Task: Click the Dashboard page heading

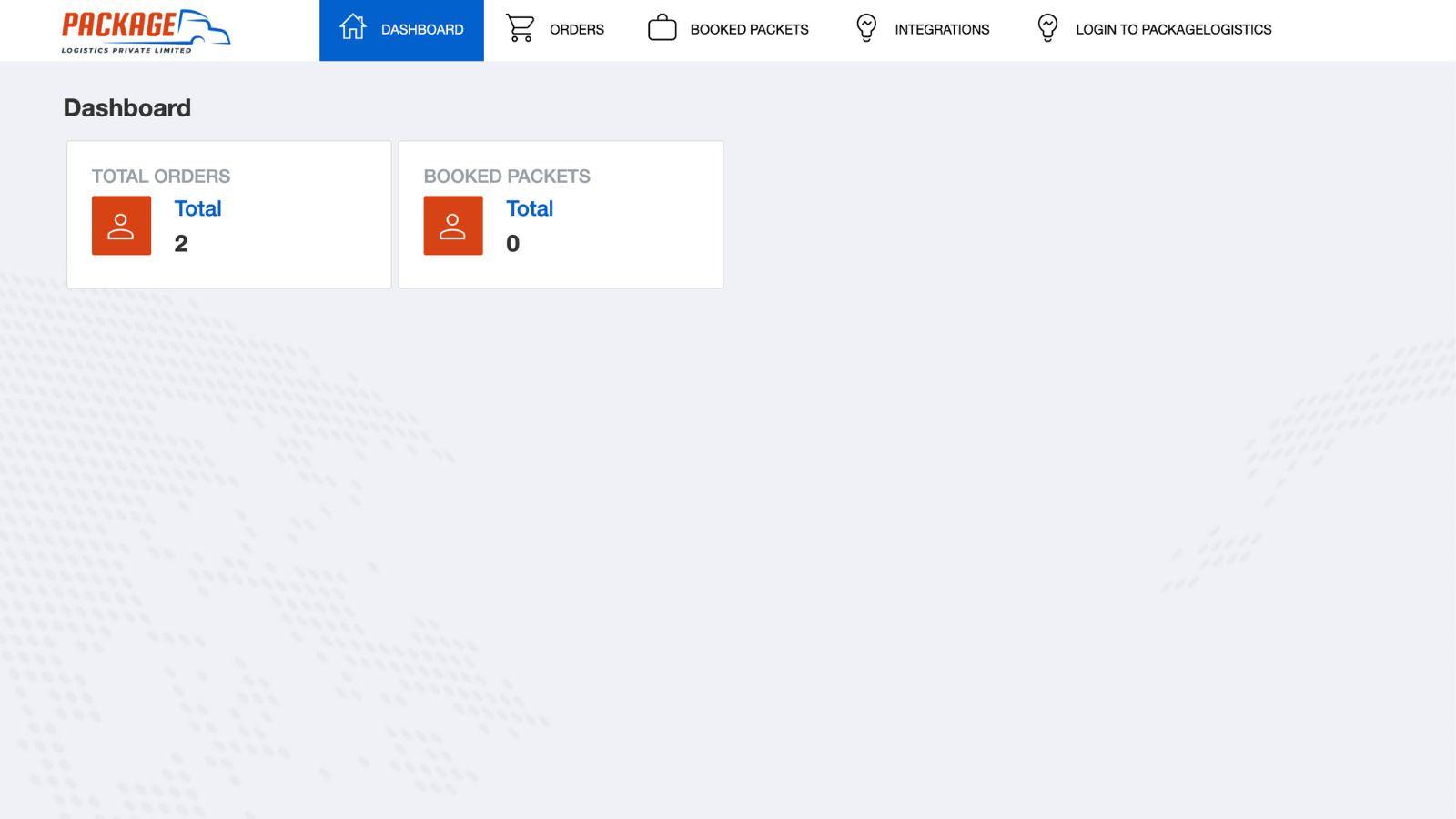Action: (x=126, y=107)
